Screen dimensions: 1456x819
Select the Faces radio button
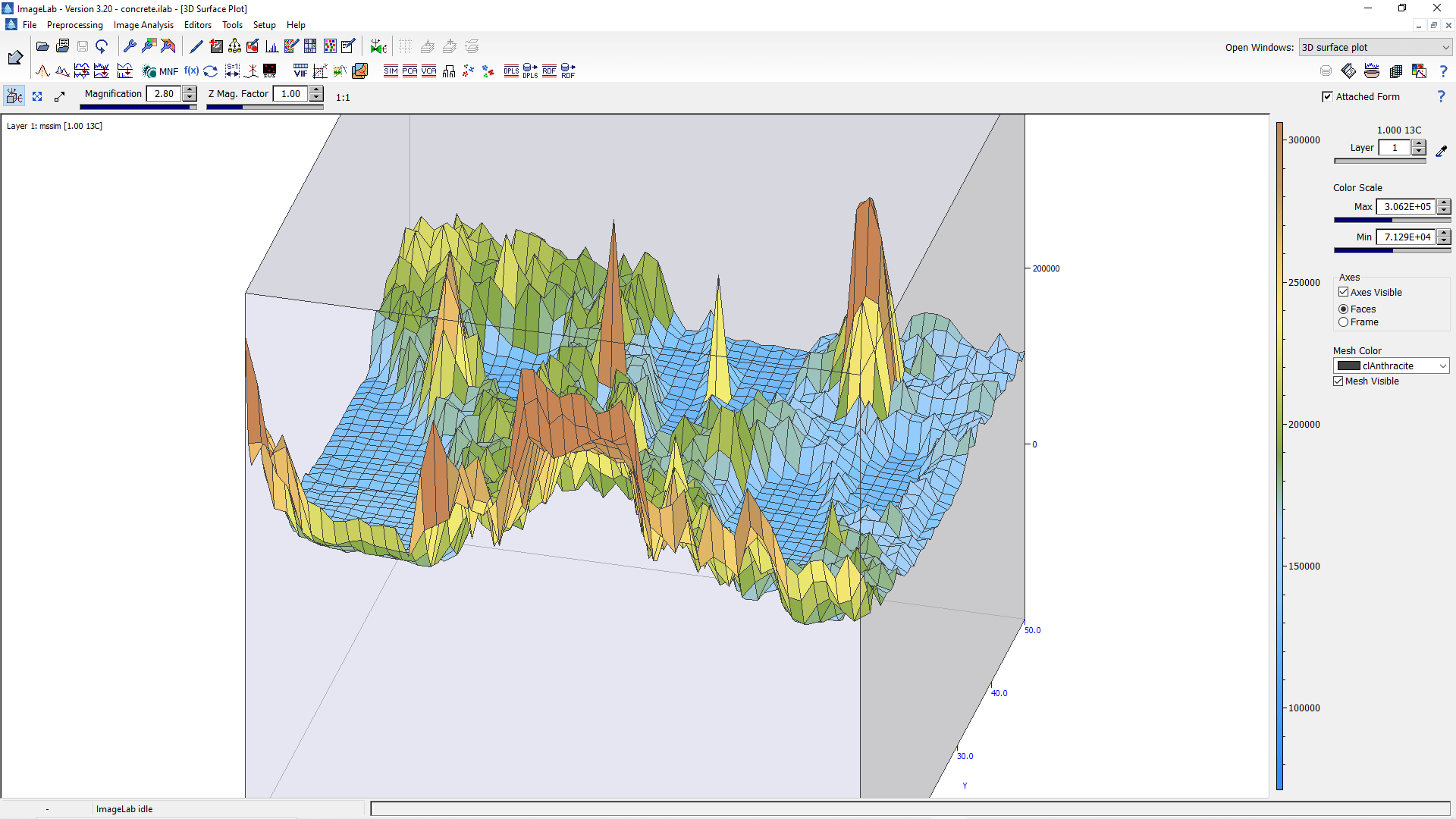pos(1343,309)
